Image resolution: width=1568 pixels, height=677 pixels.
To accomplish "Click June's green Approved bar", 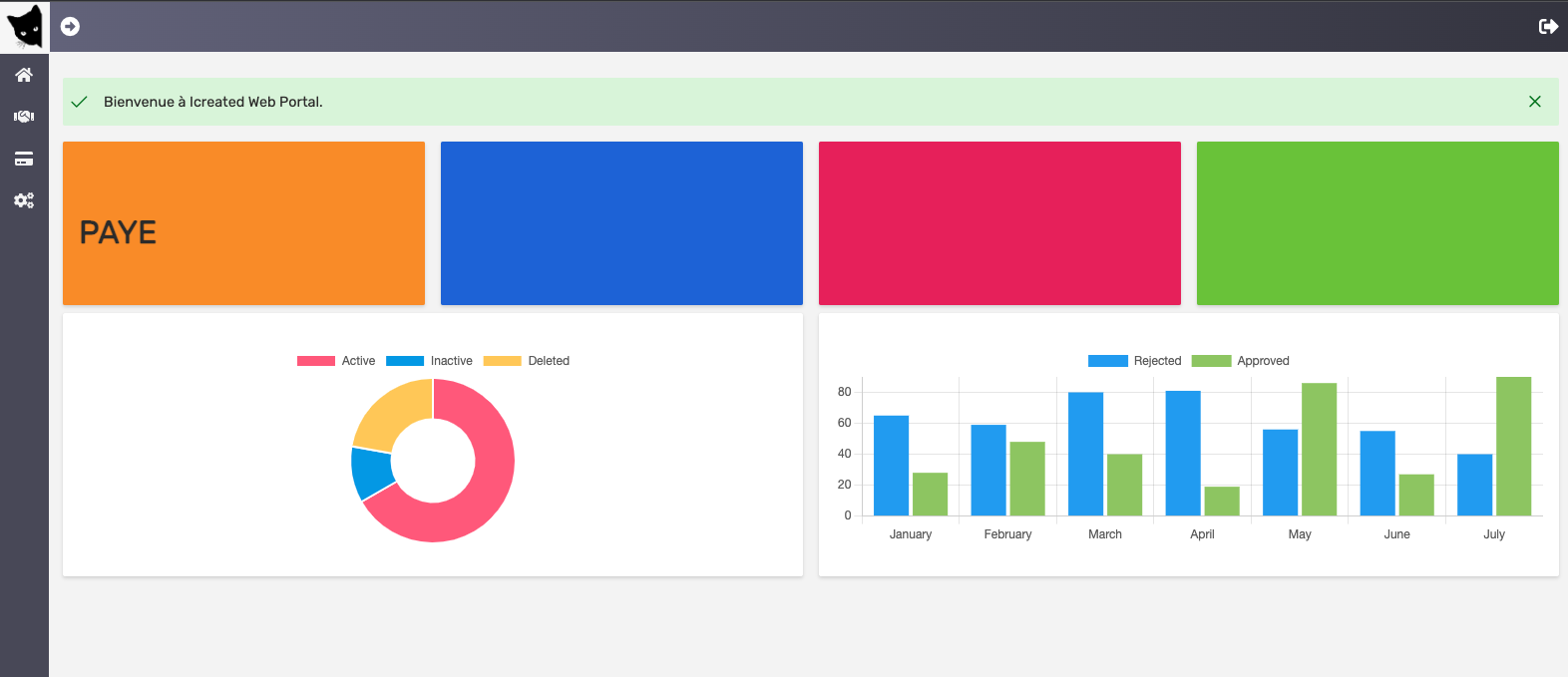I will [x=1416, y=495].
